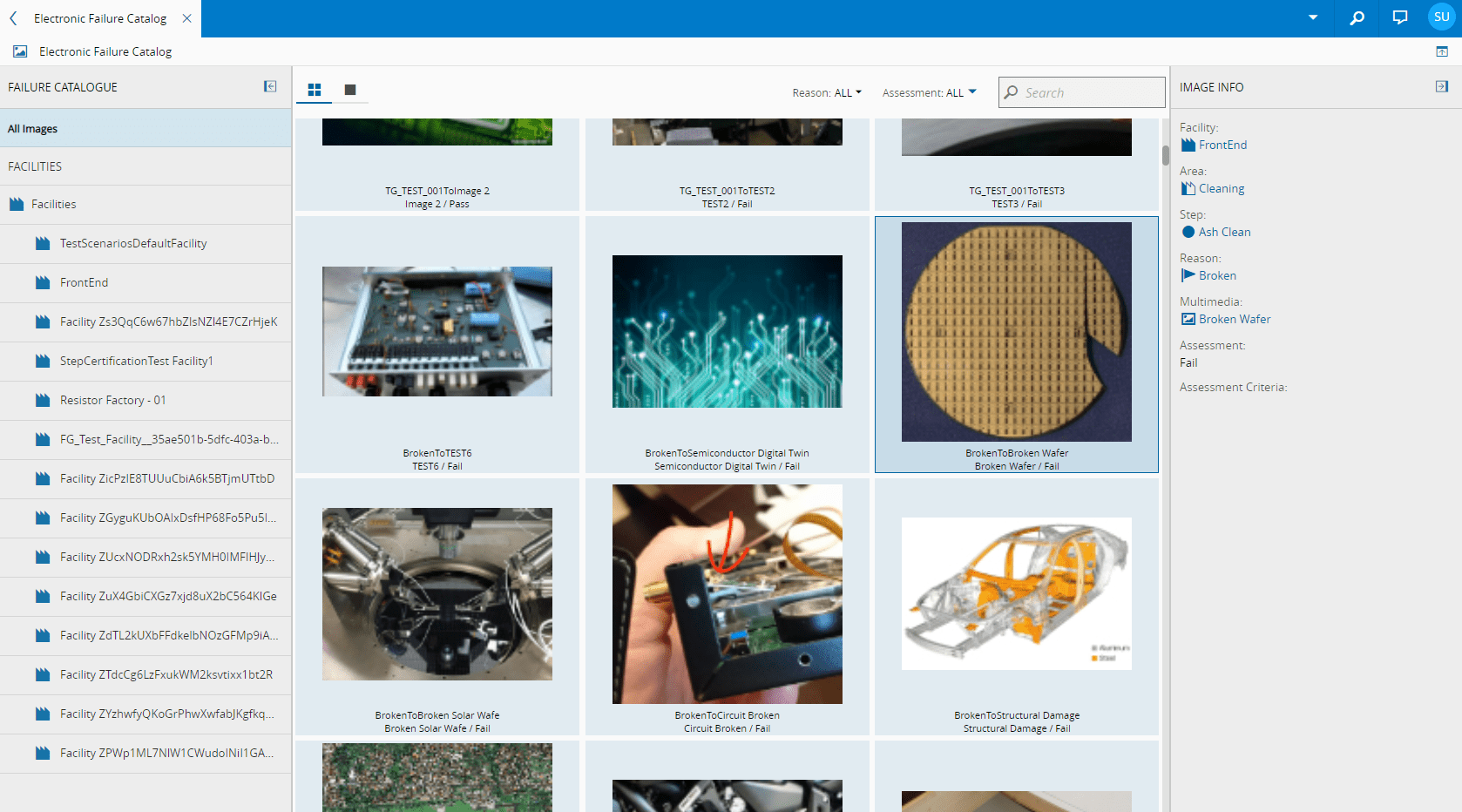The height and width of the screenshot is (812, 1462).
Task: Click the top-right page action icon
Action: coord(1442,51)
